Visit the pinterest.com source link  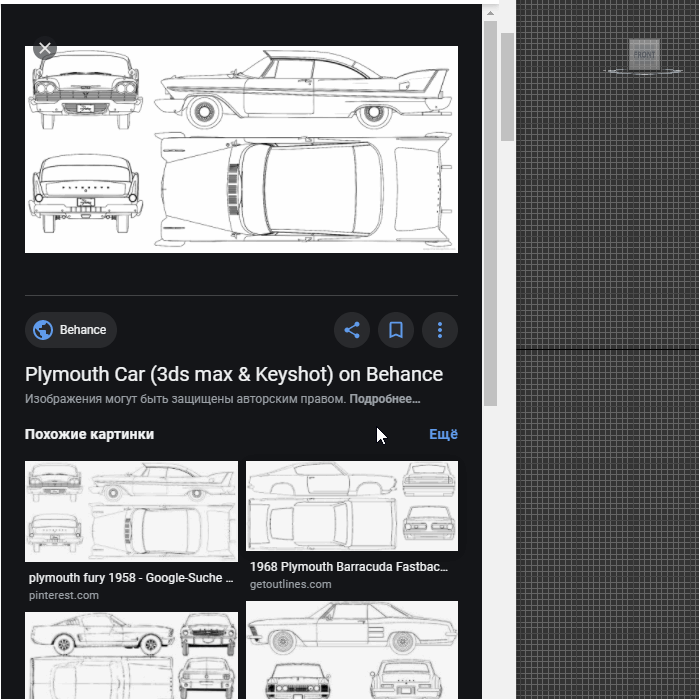coord(64,595)
